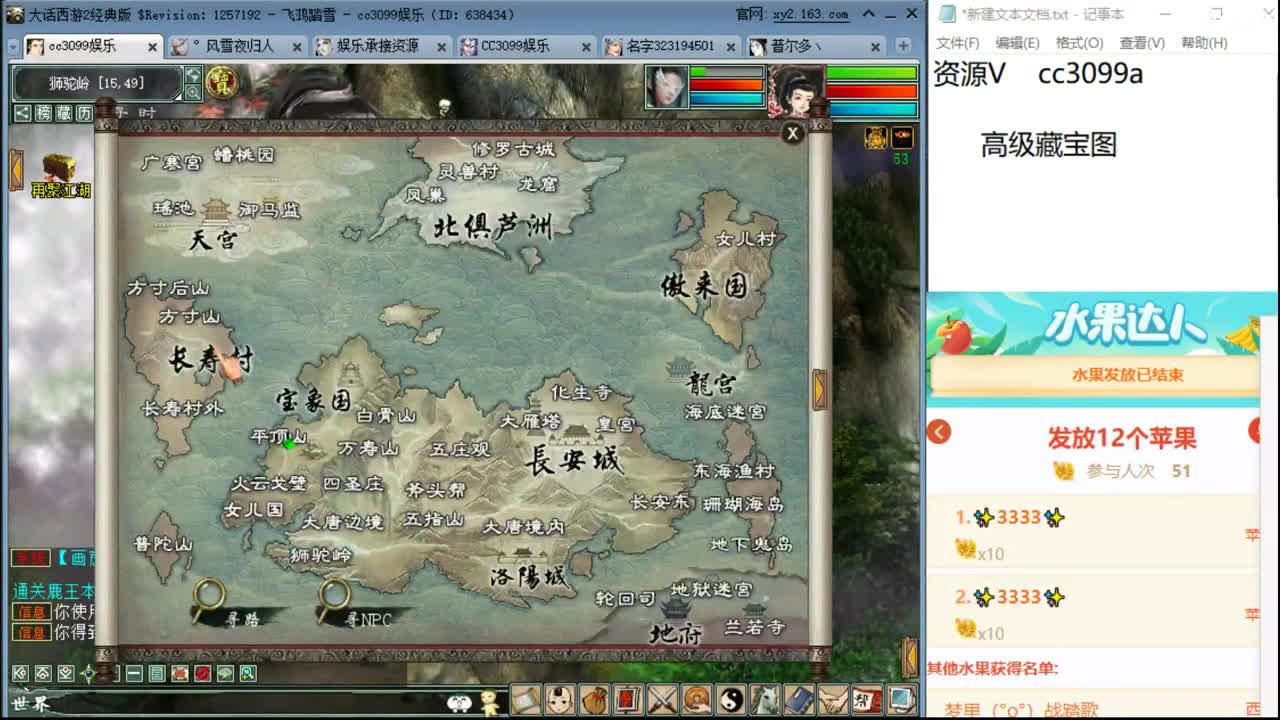Click the share icon under location box
The image size is (1280, 720).
(22, 113)
